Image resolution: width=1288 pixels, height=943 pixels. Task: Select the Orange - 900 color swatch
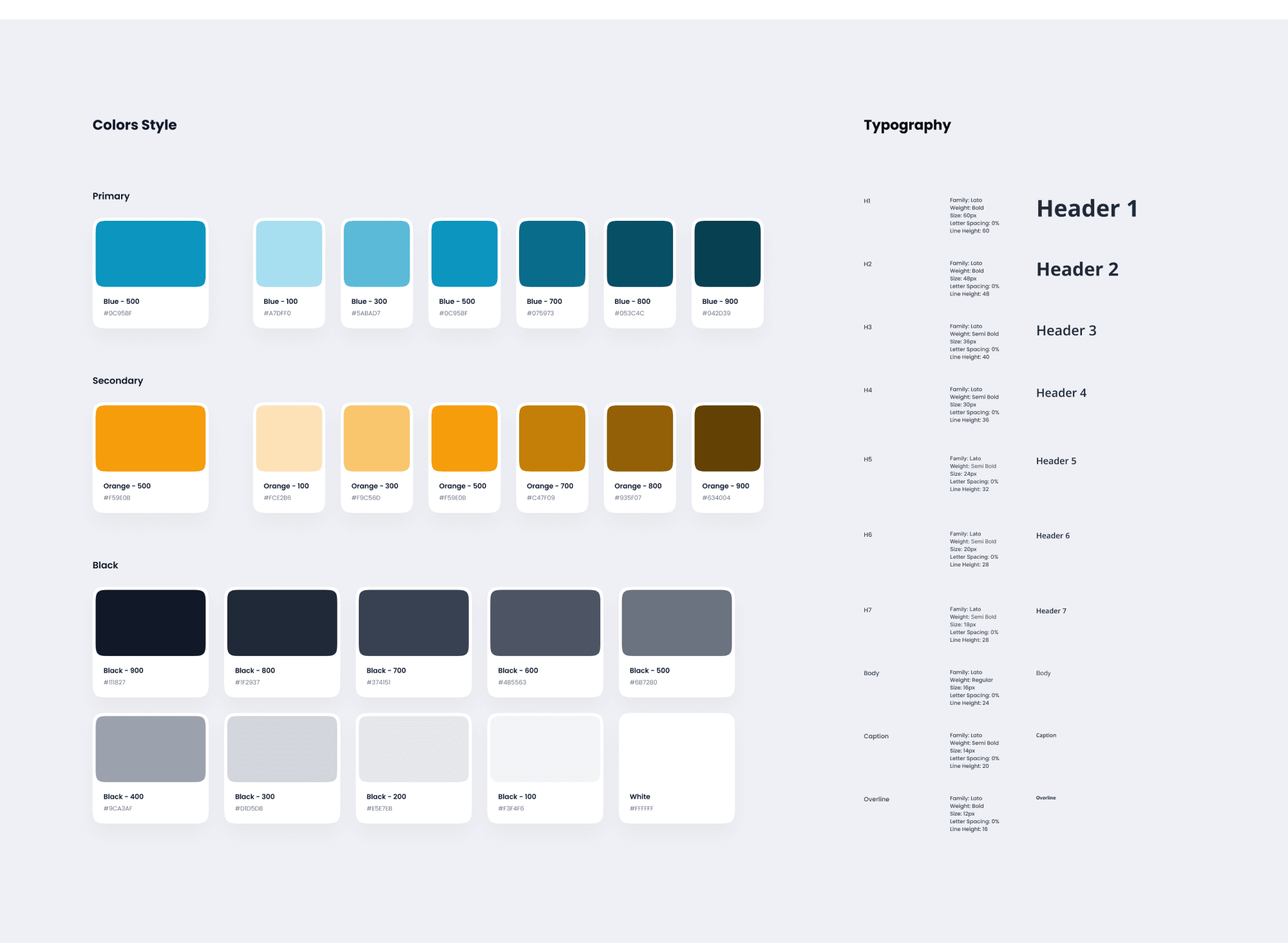point(728,438)
